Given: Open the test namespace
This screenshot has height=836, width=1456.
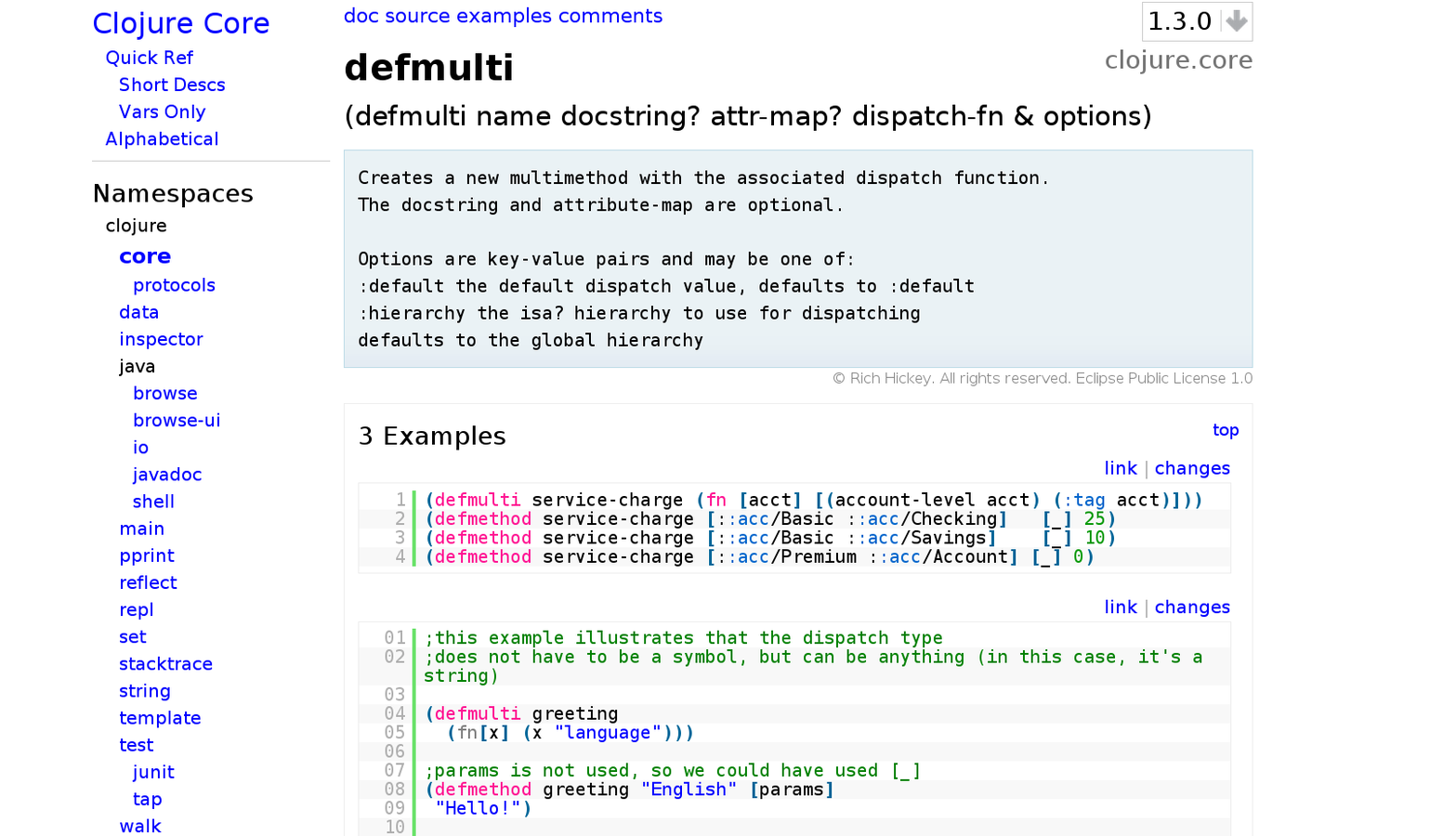Looking at the screenshot, I should pos(136,744).
